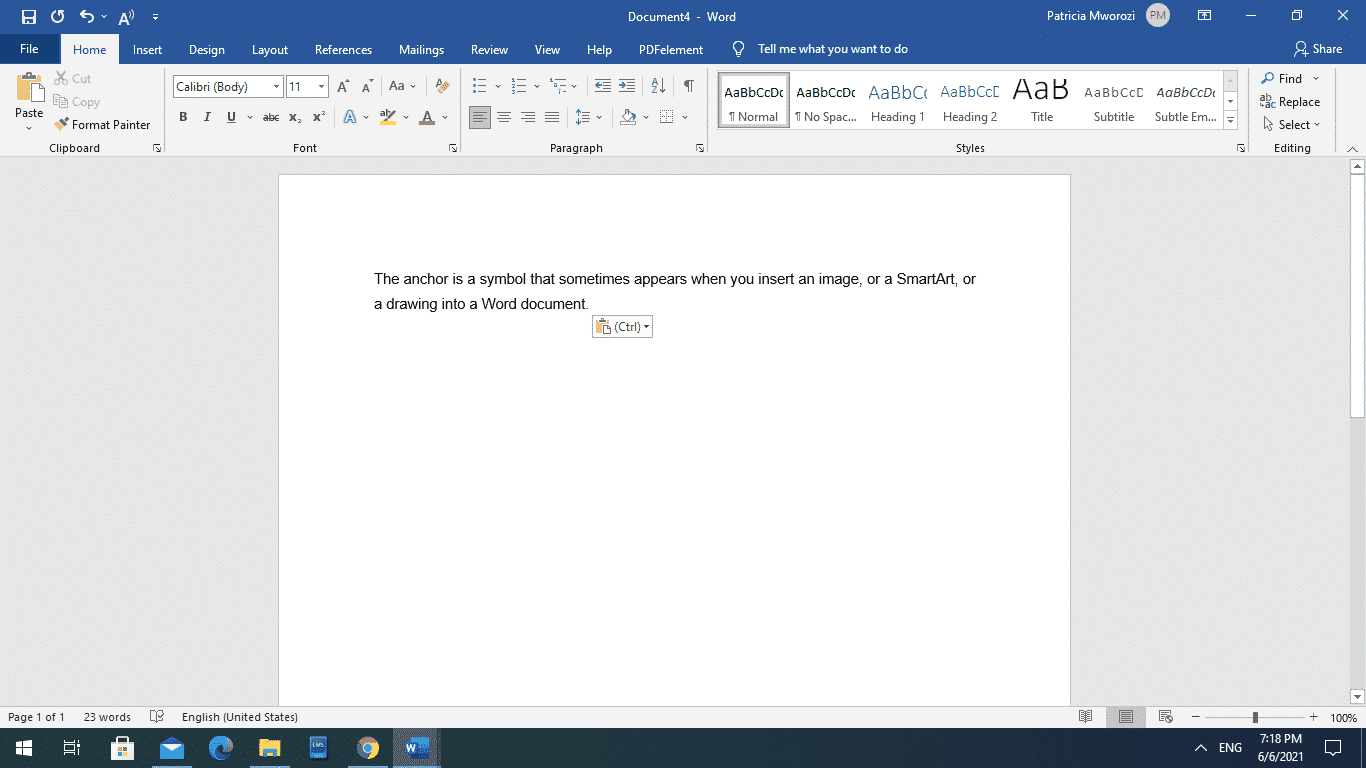Open the Sort icon in Paragraph group
This screenshot has width=1366, height=768.
click(658, 87)
